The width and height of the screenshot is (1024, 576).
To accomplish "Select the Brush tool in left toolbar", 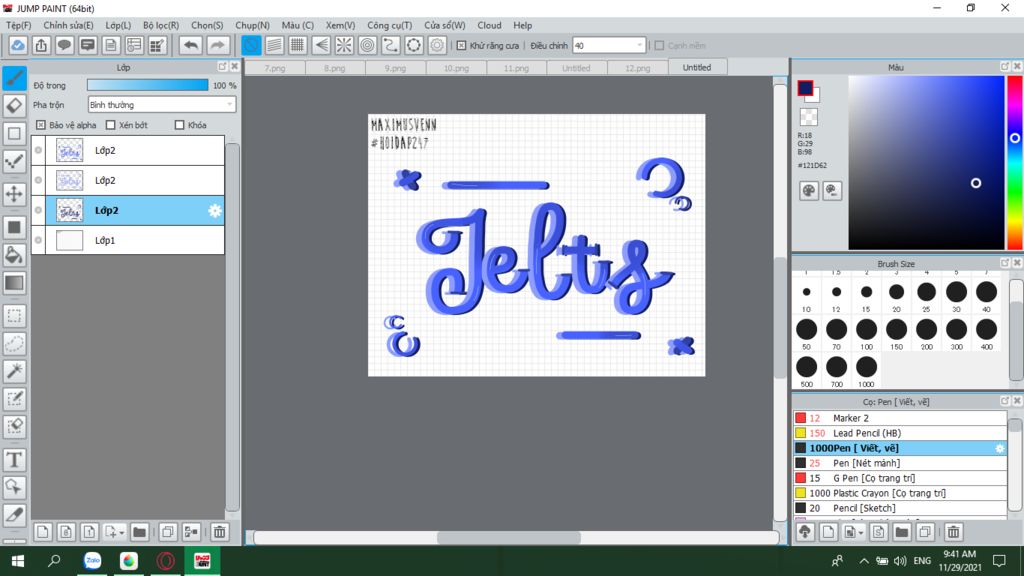I will (14, 78).
